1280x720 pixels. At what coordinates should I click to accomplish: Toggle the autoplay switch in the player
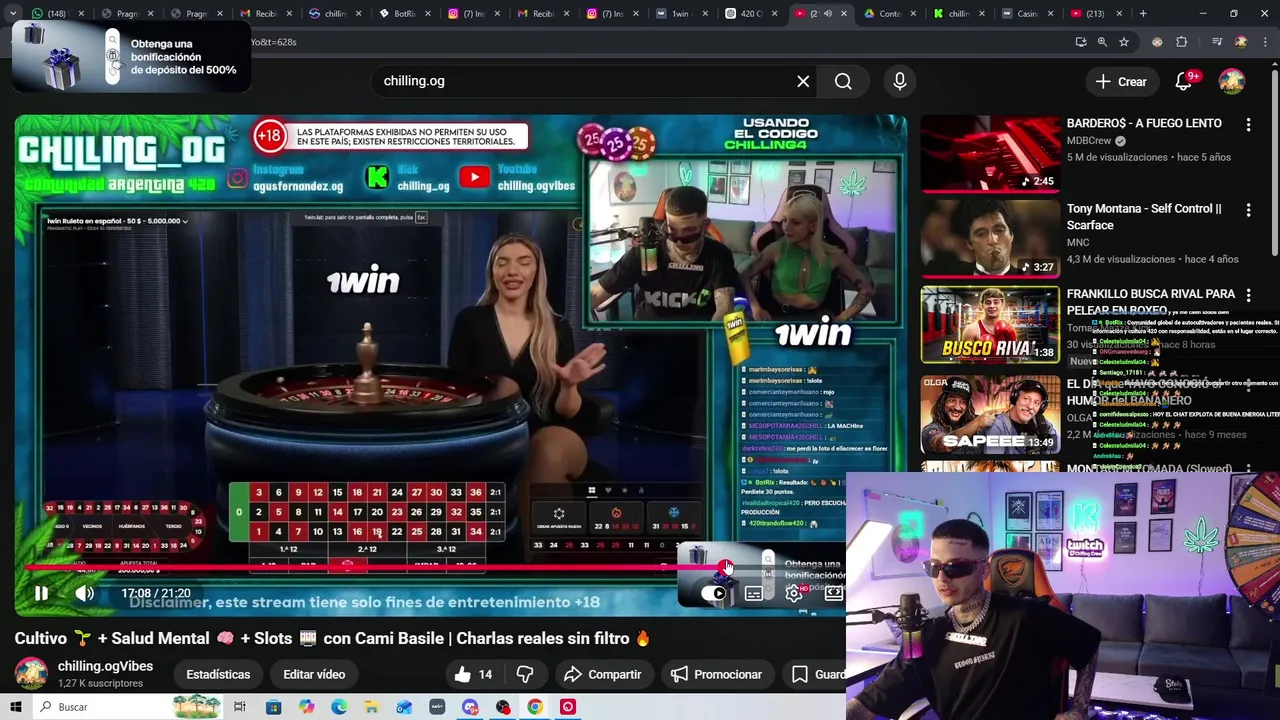coord(713,593)
